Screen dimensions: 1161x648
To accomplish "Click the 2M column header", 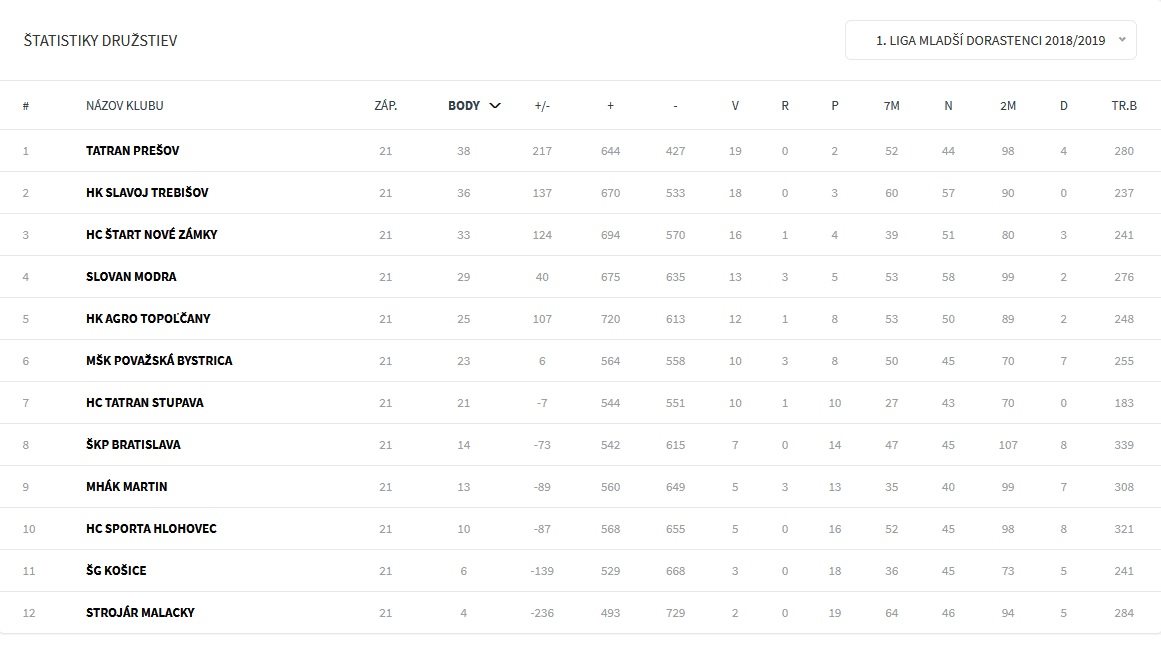I will click(1008, 106).
